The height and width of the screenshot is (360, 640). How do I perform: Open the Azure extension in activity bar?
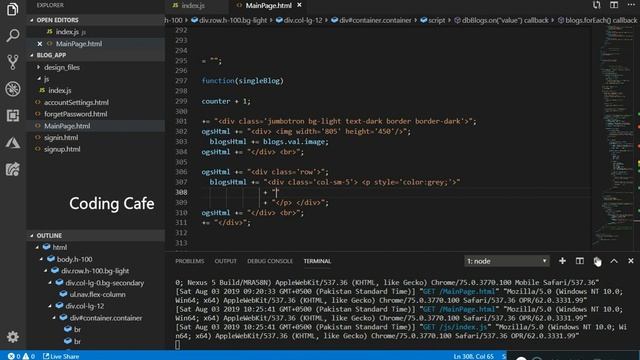pyautogui.click(x=12, y=142)
